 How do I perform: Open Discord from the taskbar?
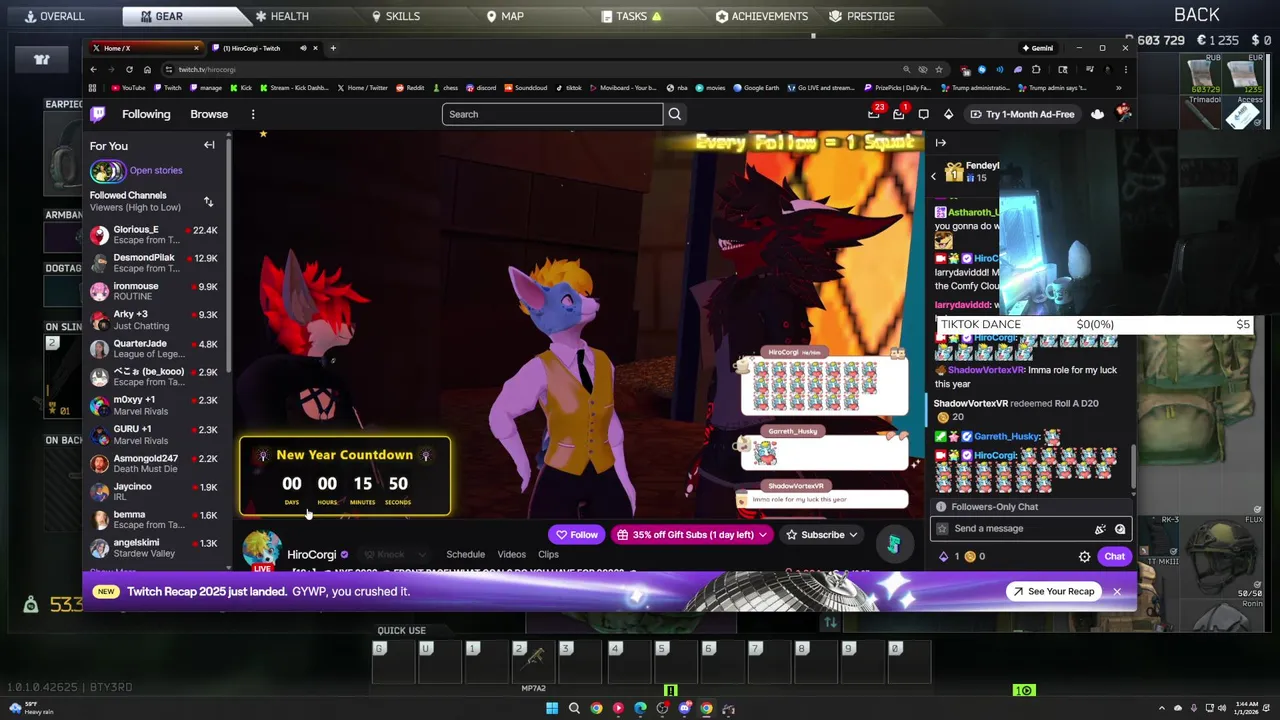pos(684,709)
